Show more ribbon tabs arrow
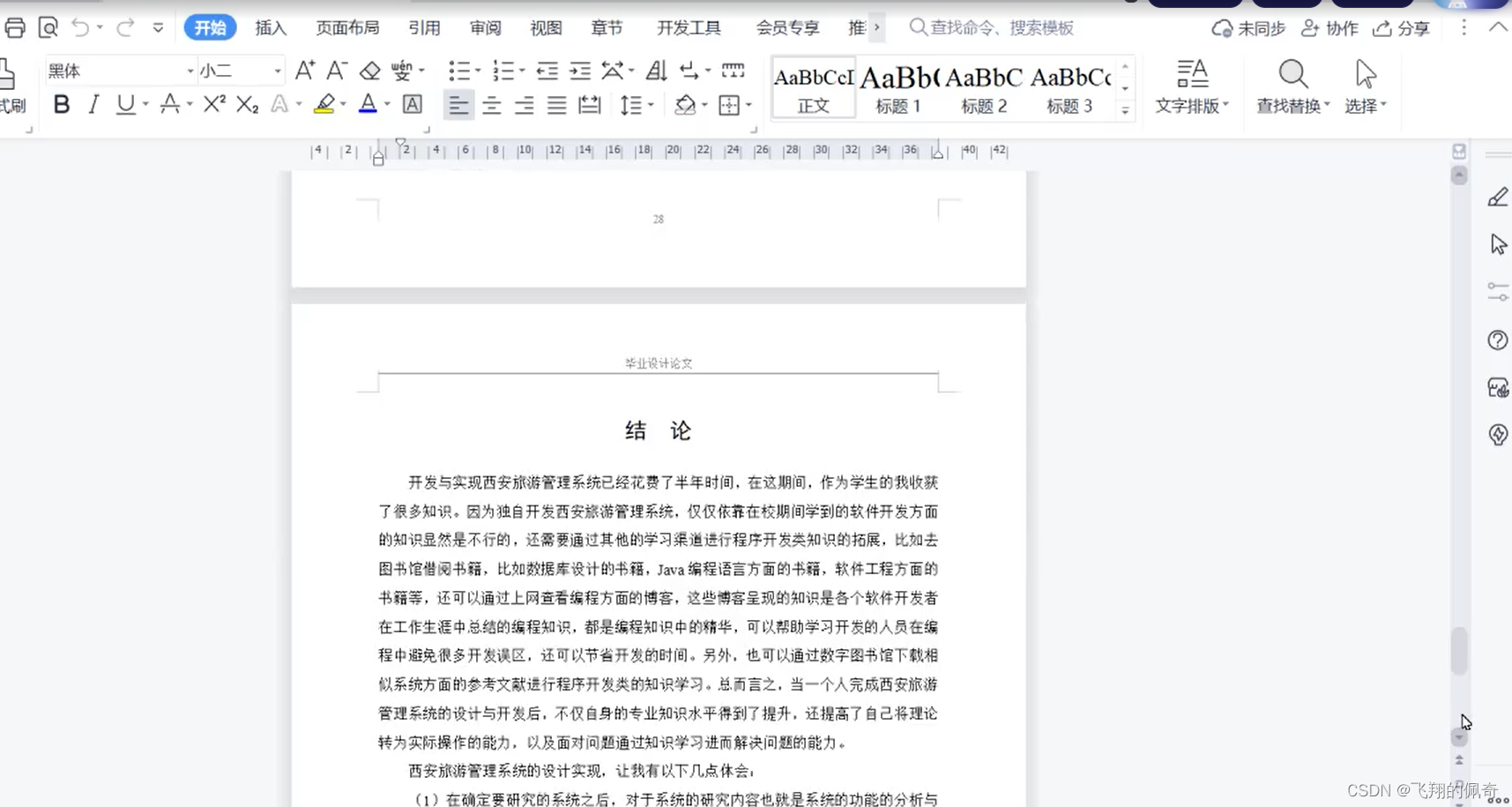1512x807 pixels. 876,27
